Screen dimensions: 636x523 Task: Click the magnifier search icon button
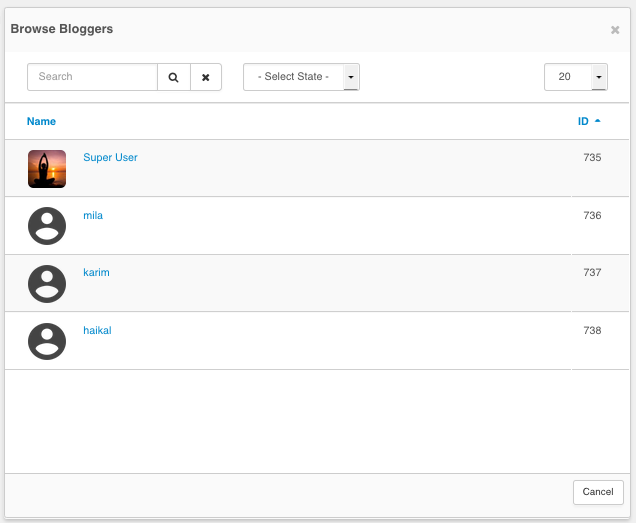(174, 77)
